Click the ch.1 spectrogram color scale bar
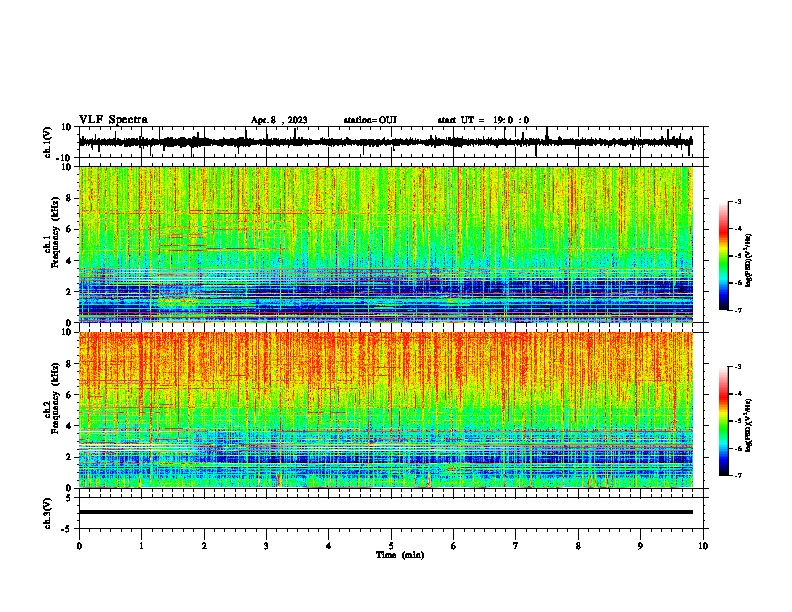 pos(723,256)
